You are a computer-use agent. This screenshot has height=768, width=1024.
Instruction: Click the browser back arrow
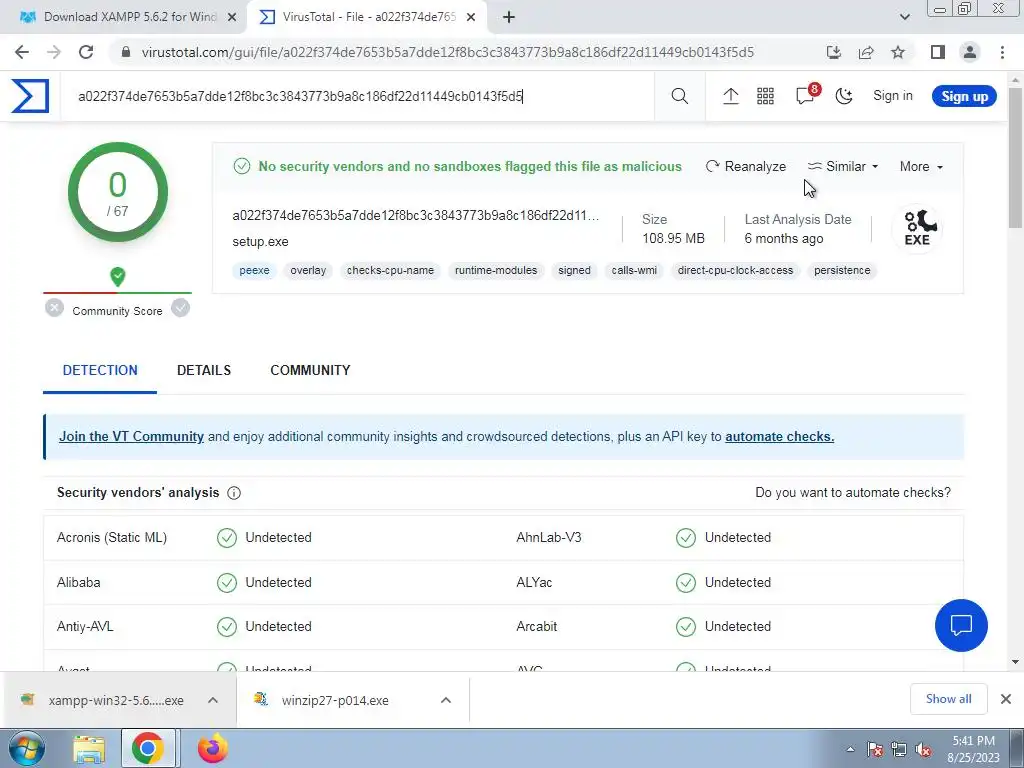coord(22,52)
